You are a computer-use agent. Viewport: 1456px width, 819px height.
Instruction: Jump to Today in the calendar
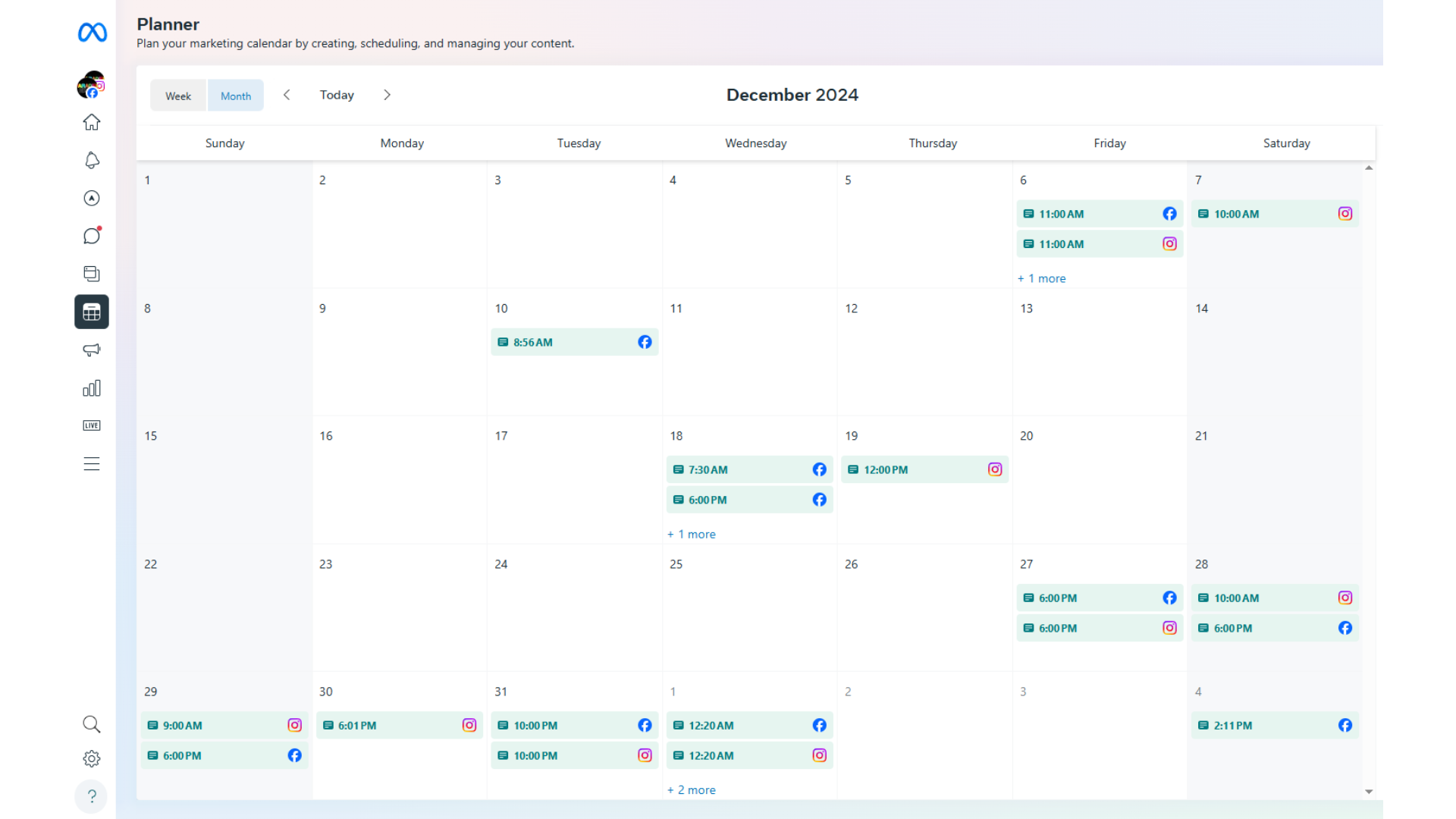(x=337, y=95)
